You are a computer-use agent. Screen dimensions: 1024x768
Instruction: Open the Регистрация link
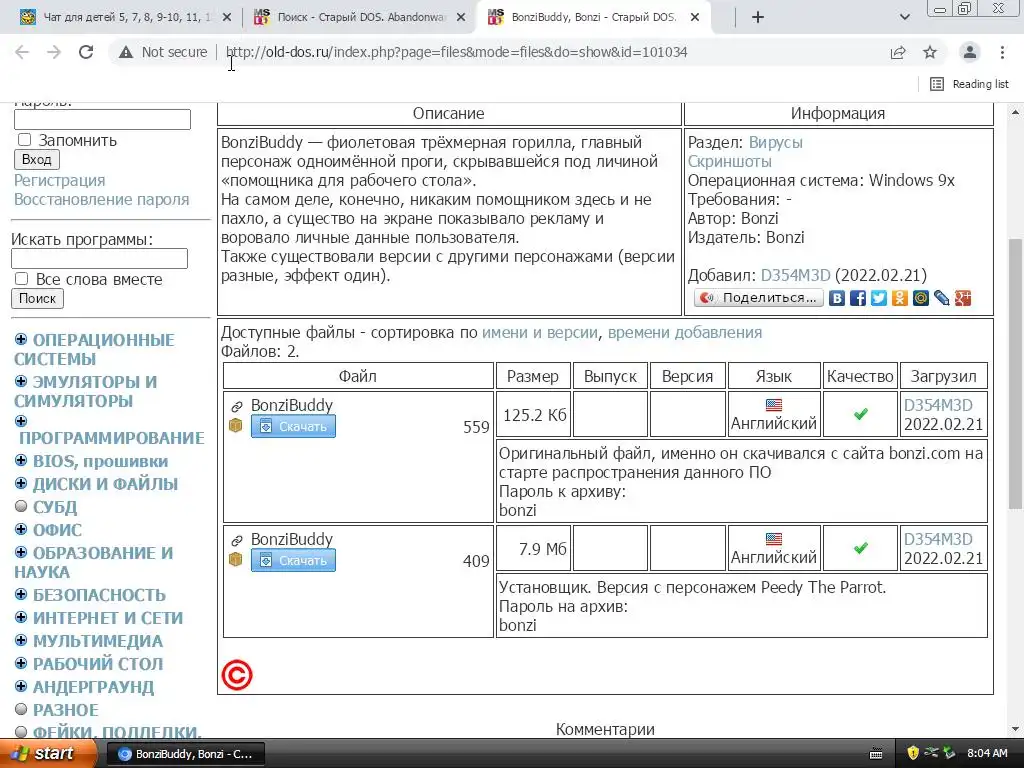pos(59,180)
